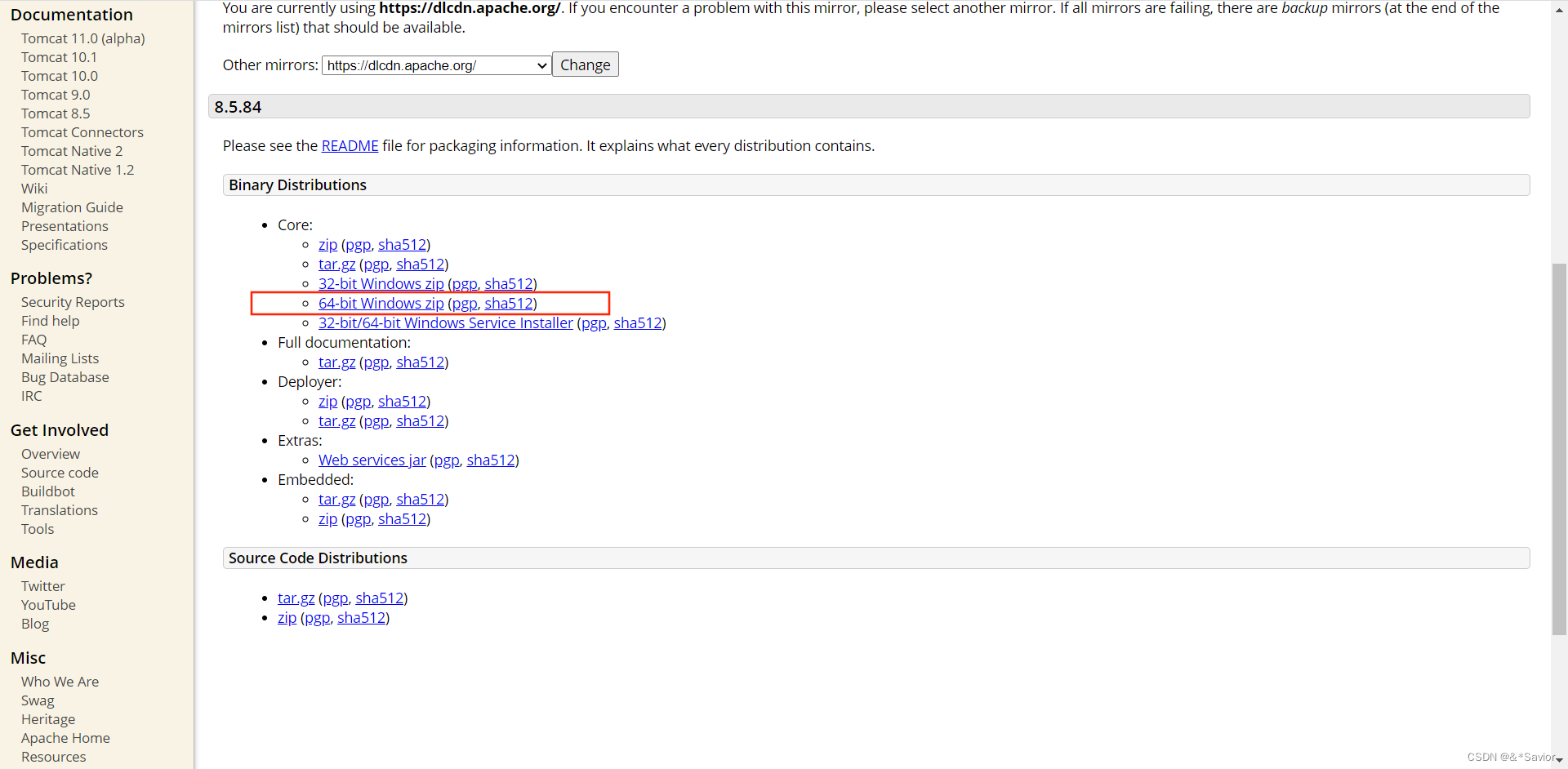
Task: Open sha512 for source code zip
Action: point(361,618)
